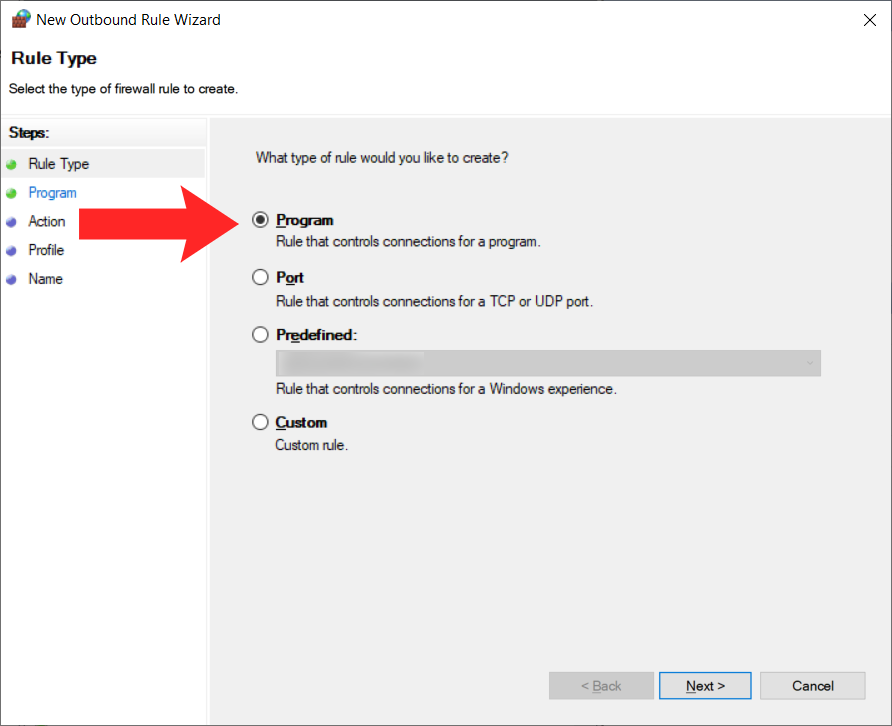Select the Profile step label
This screenshot has height=726, width=892.
pos(46,251)
